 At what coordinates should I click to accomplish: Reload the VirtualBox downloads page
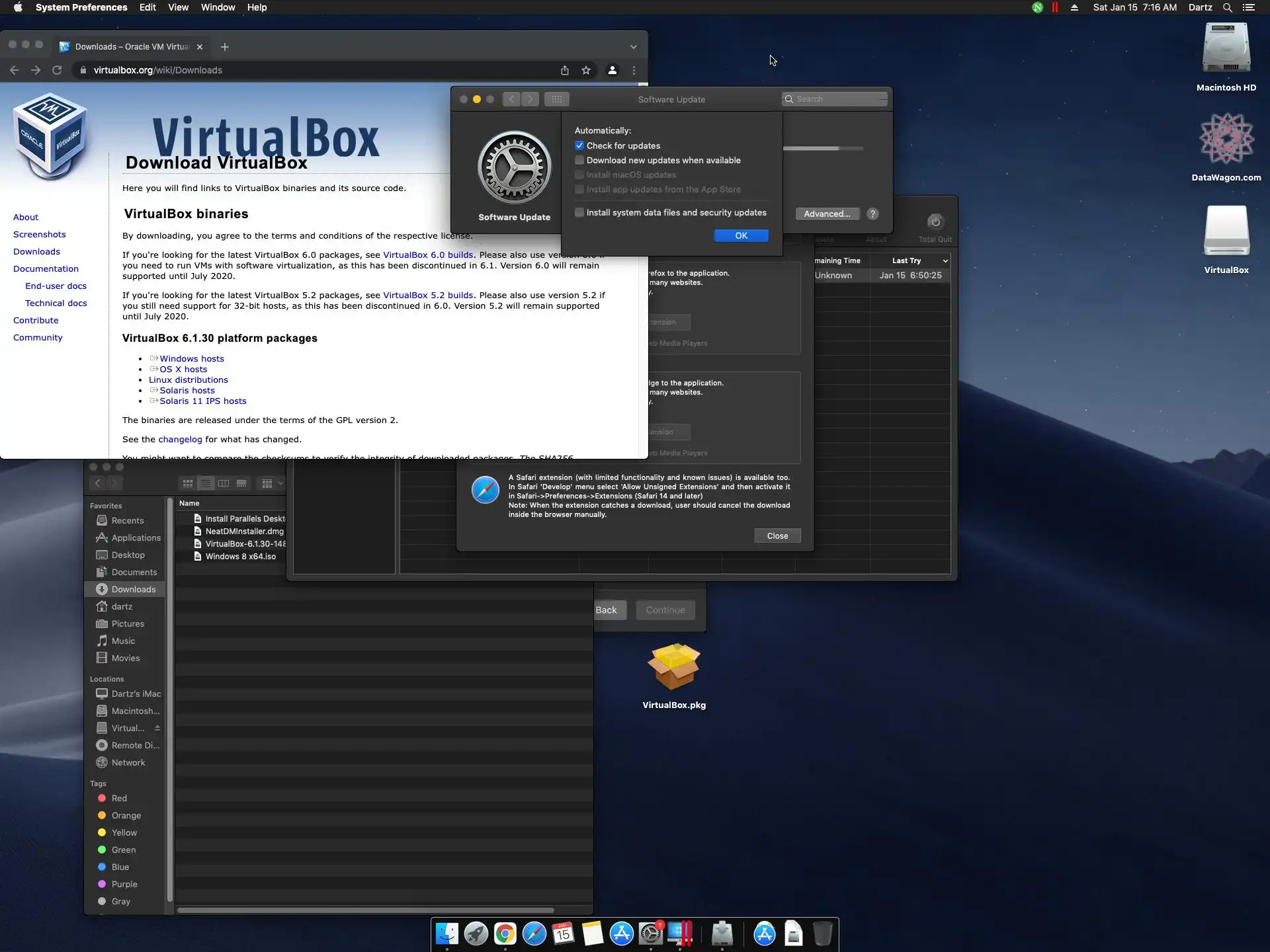(x=57, y=70)
